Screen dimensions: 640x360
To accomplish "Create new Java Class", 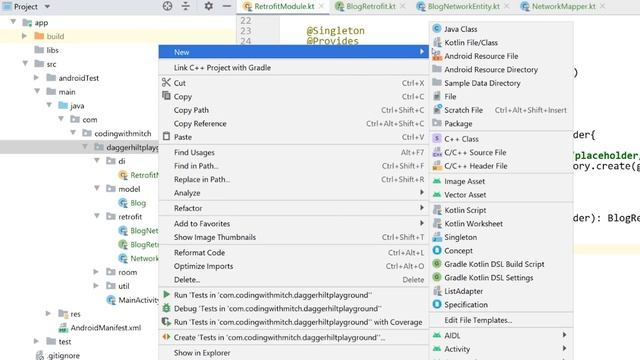I will coord(501,29).
